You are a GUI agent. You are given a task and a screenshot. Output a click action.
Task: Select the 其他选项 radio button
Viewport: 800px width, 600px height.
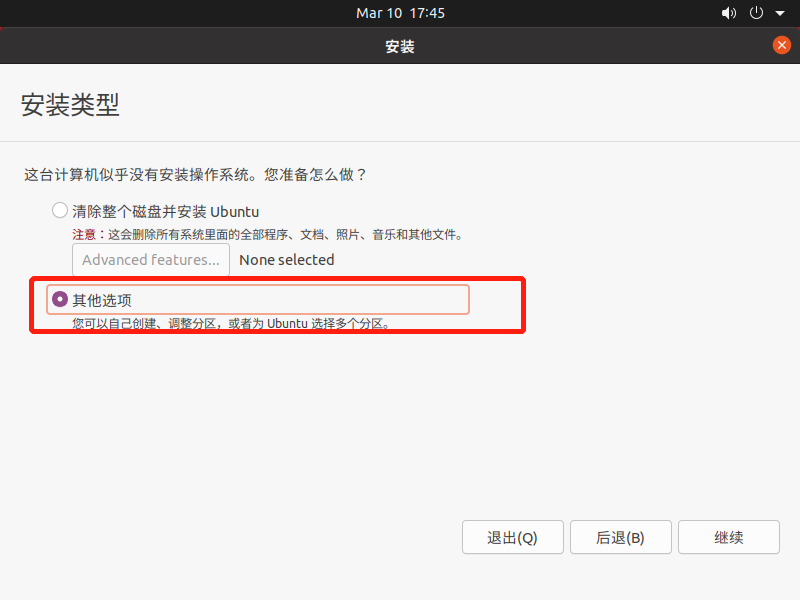59,298
